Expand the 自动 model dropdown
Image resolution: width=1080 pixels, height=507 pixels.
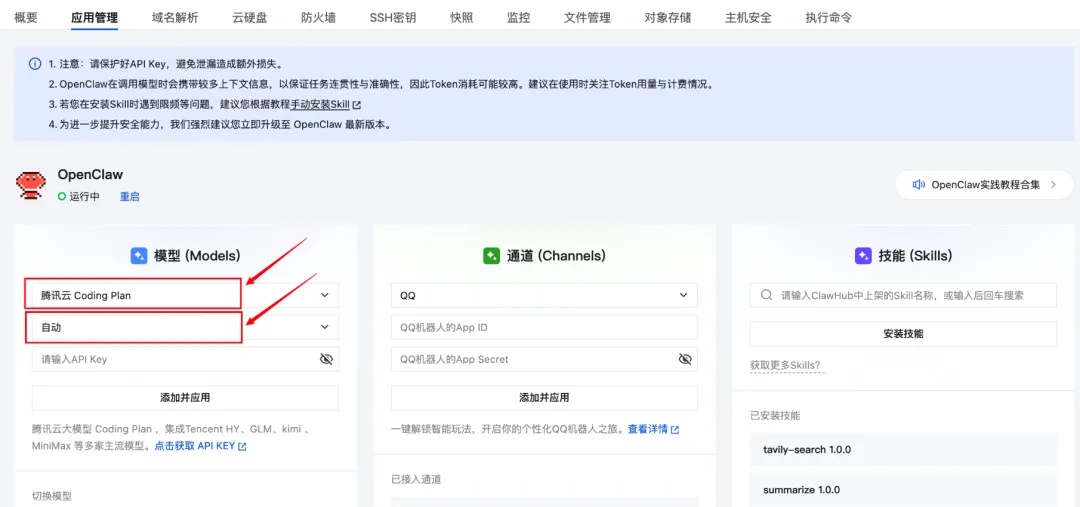pos(185,327)
